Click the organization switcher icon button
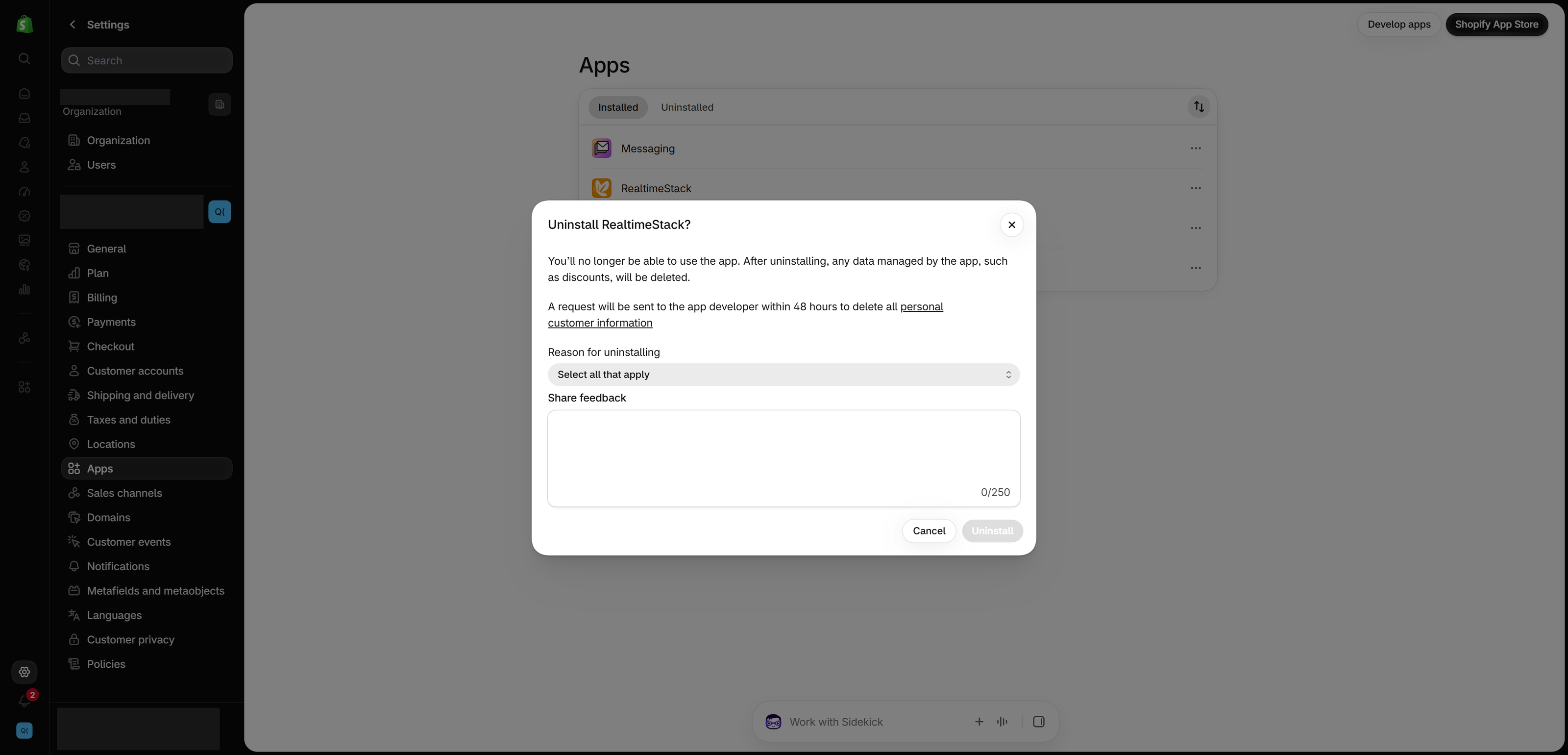The height and width of the screenshot is (755, 1568). (219, 104)
